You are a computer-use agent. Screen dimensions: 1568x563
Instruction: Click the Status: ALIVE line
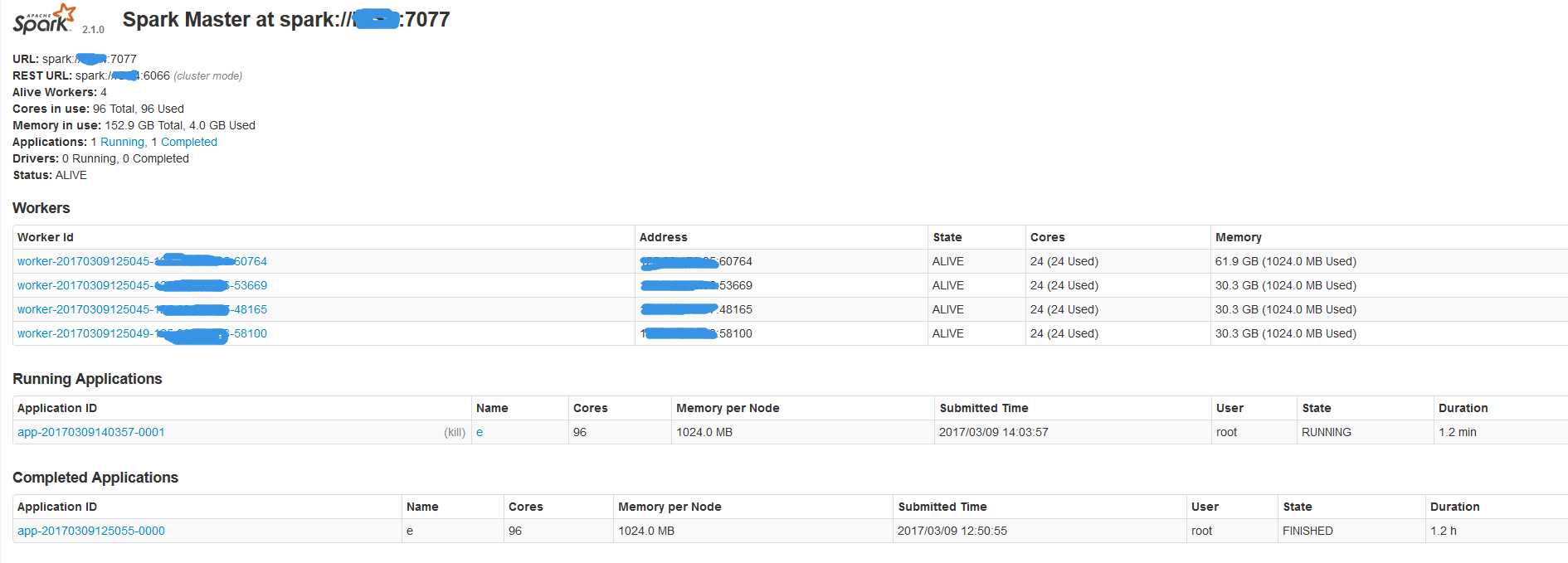50,175
